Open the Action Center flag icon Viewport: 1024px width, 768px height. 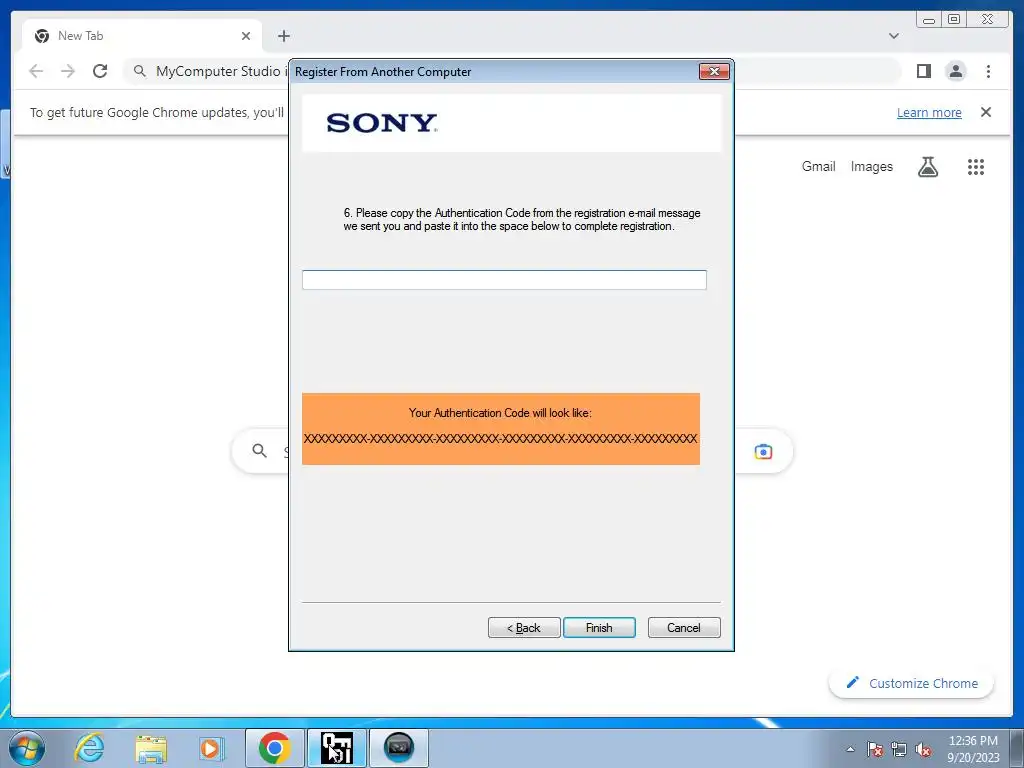(875, 749)
